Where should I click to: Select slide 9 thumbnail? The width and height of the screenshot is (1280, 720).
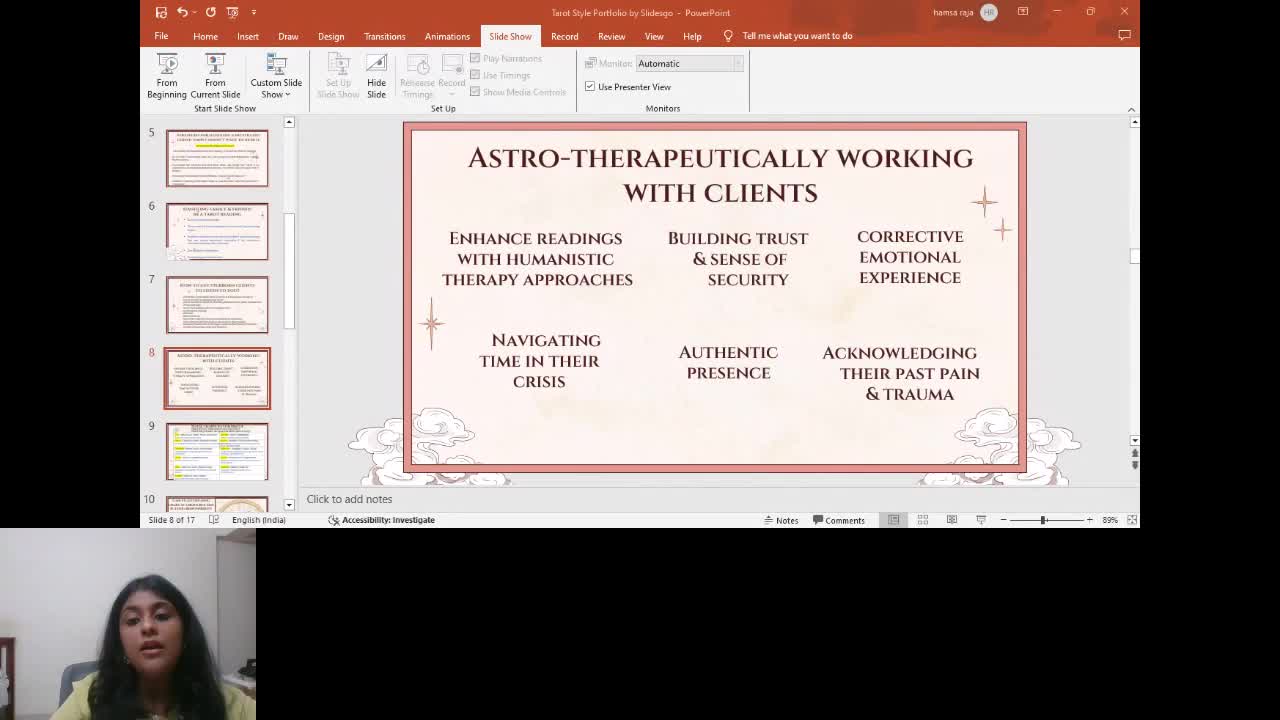tap(217, 452)
